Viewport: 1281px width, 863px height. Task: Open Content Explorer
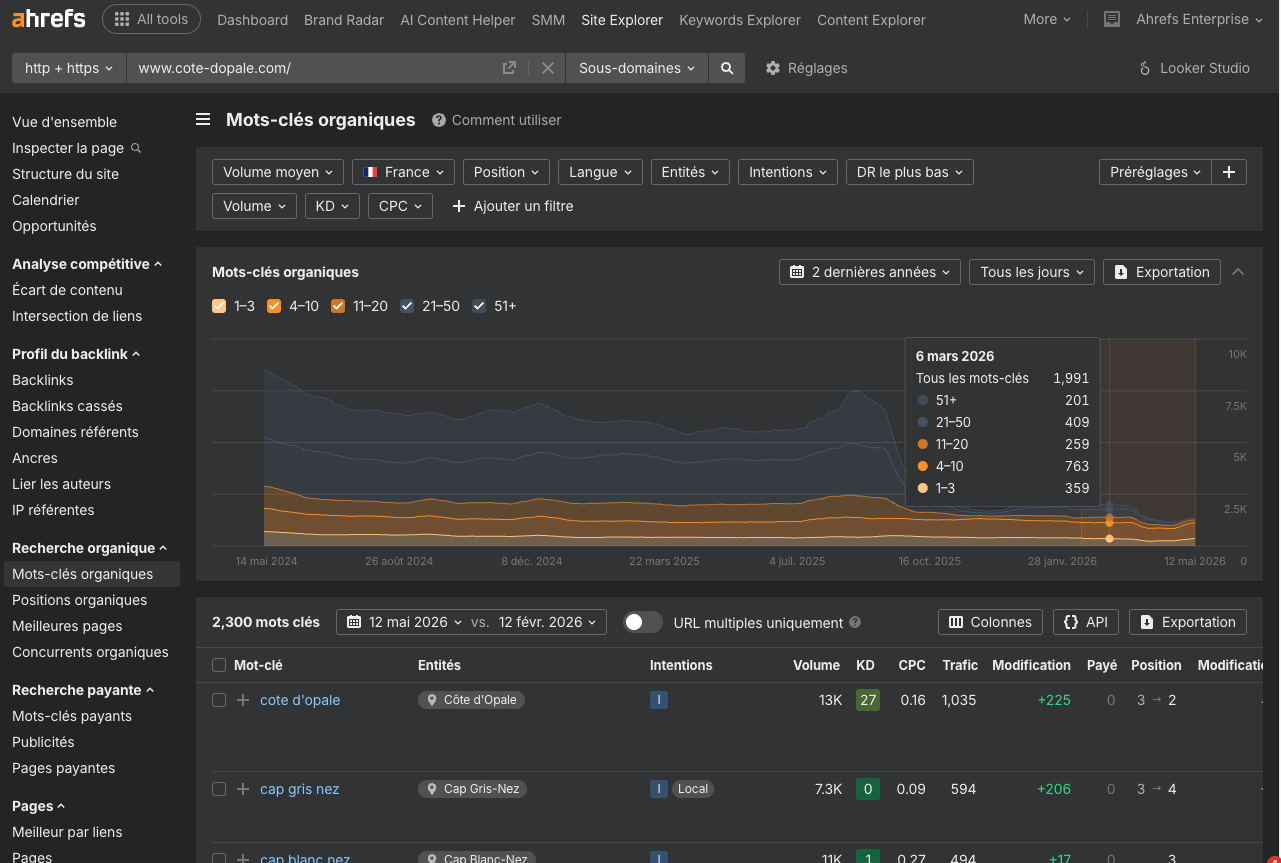(871, 20)
